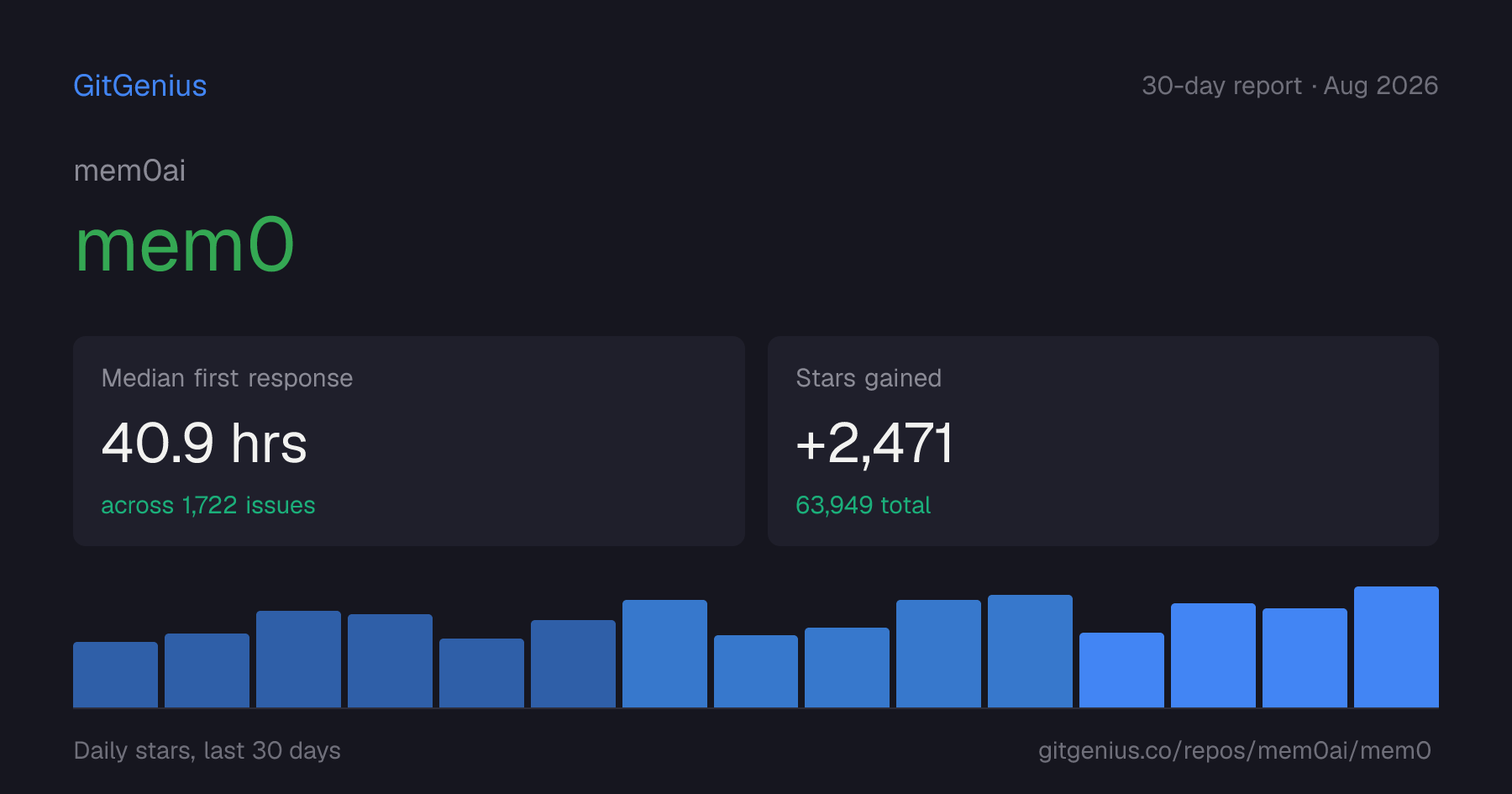Select the "40.9 hrs" value
The height and width of the screenshot is (794, 1512).
[x=204, y=443]
